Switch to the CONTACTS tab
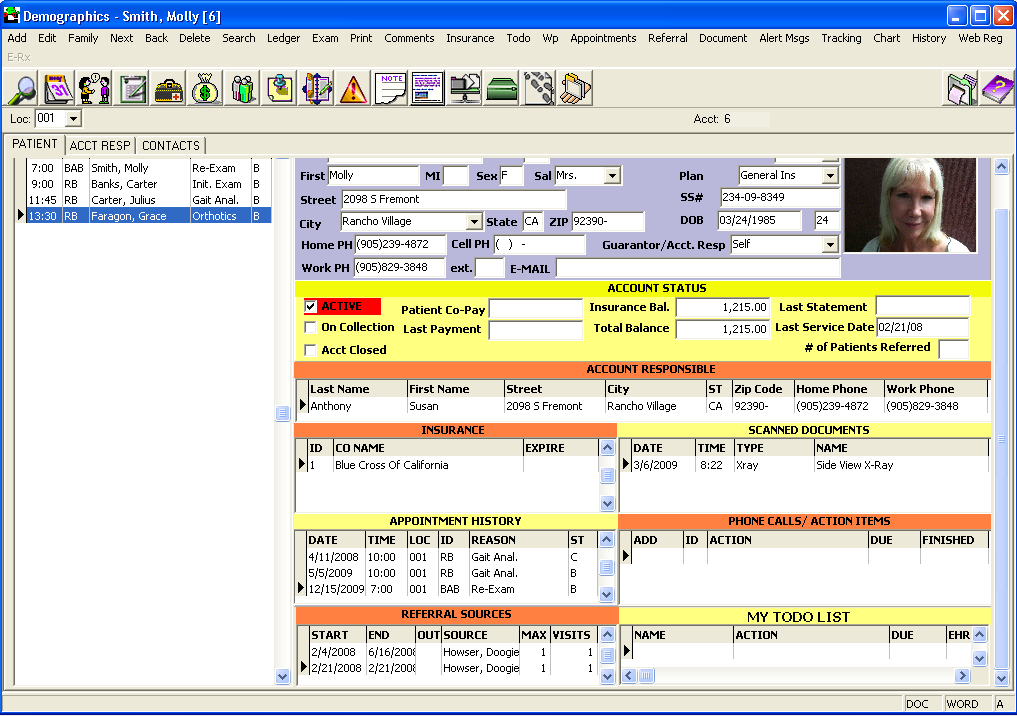This screenshot has height=716, width=1017. pyautogui.click(x=171, y=145)
